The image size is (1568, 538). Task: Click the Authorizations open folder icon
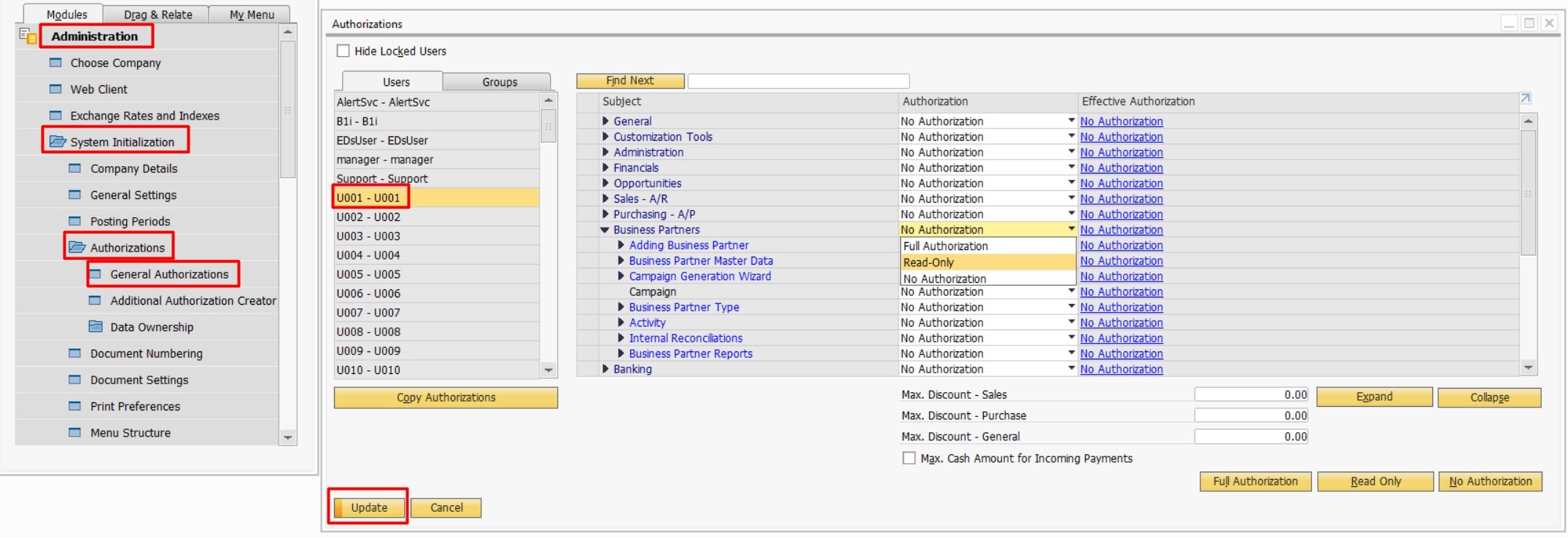point(77,247)
